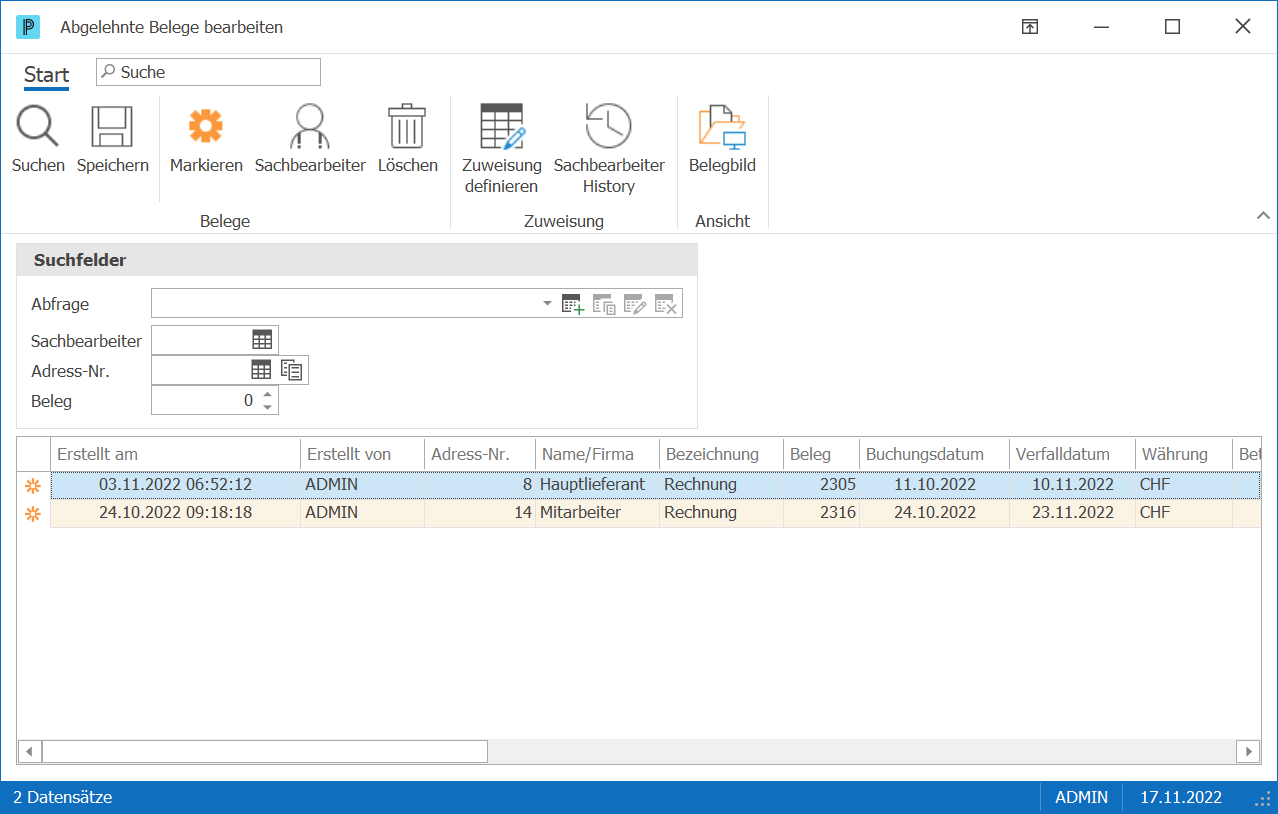The width and height of the screenshot is (1278, 814).
Task: Sort by the Erstellt am column header
Action: pos(176,454)
